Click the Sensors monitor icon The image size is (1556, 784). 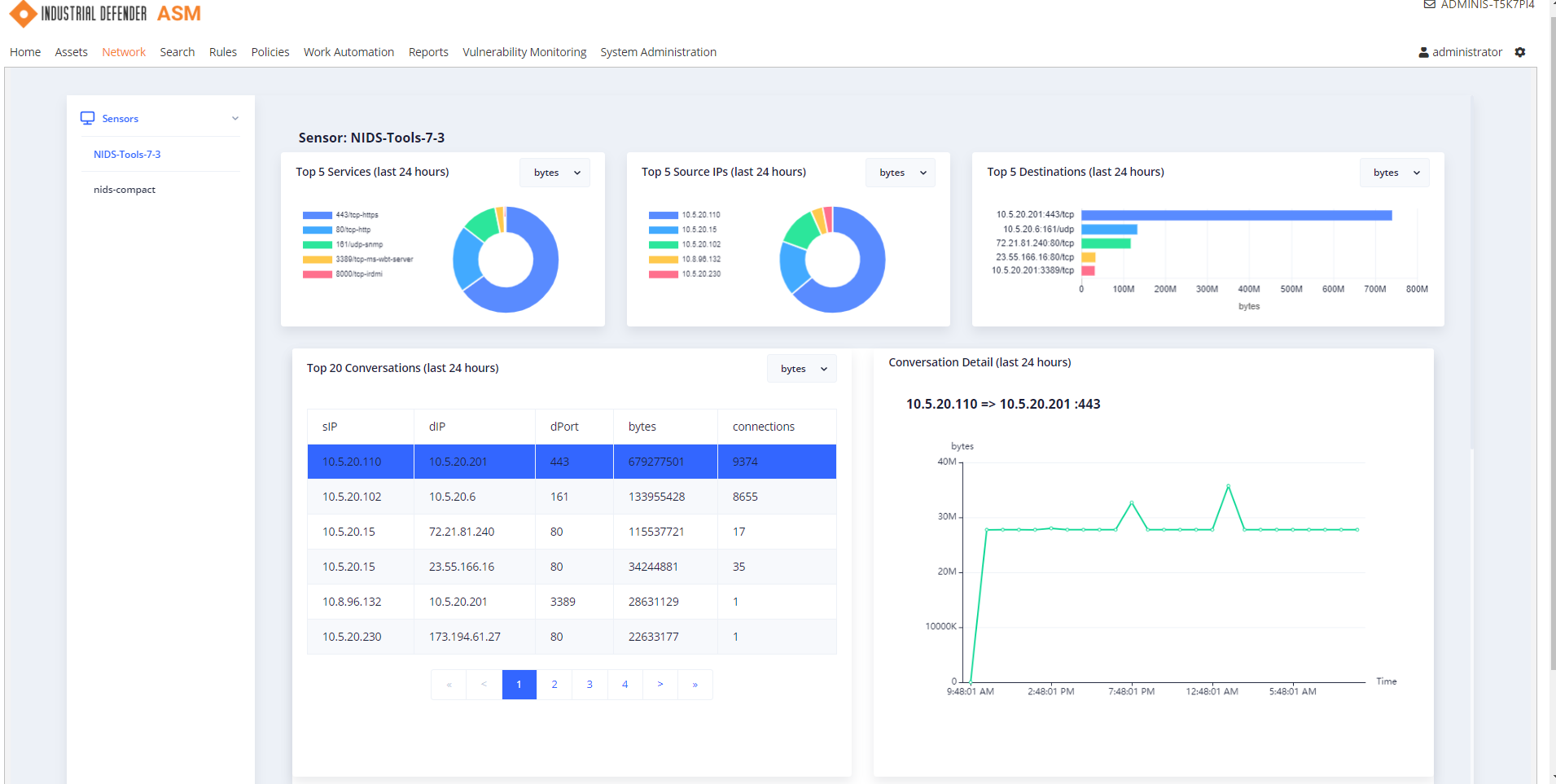tap(87, 118)
